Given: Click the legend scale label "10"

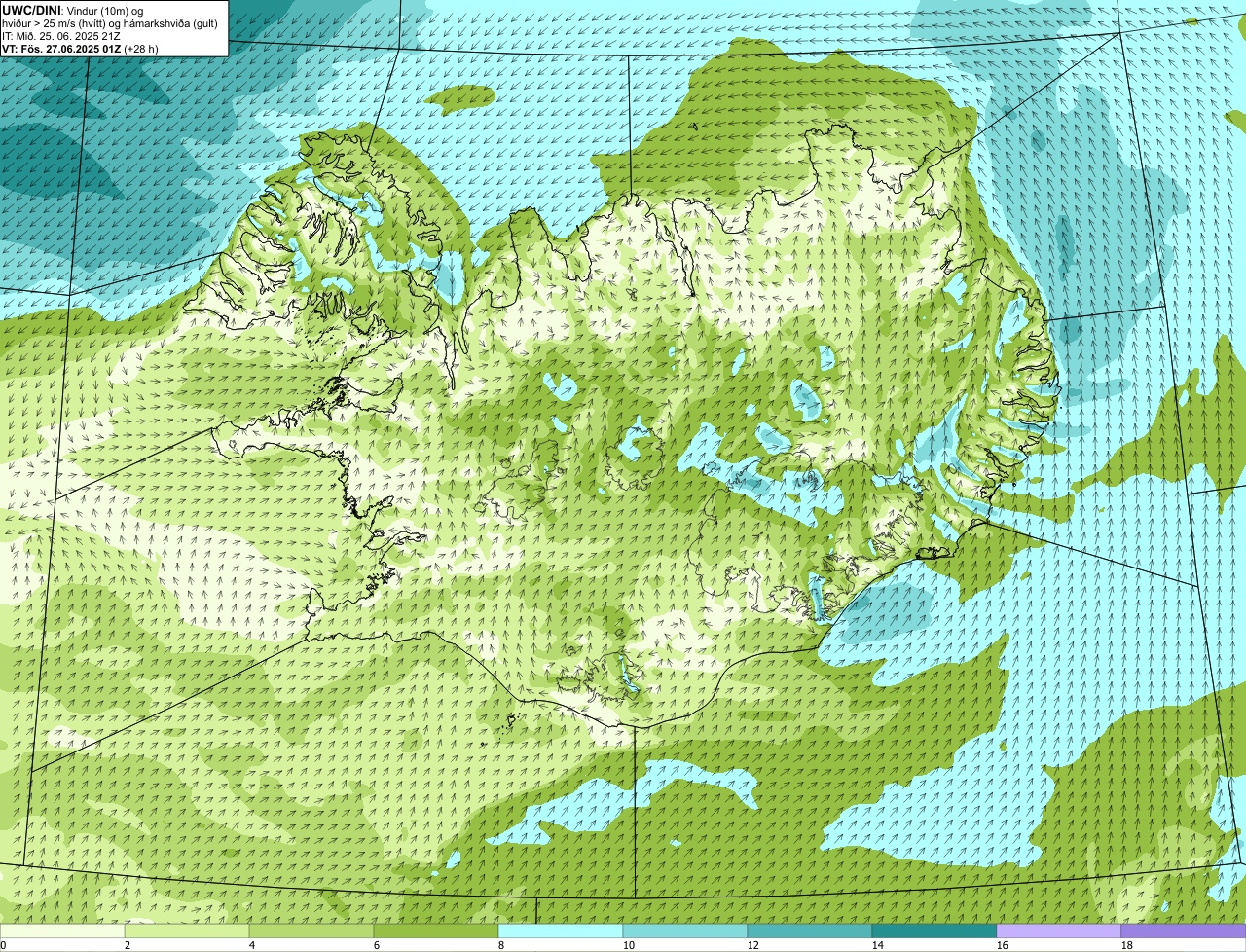Looking at the screenshot, I should pyautogui.click(x=629, y=945).
